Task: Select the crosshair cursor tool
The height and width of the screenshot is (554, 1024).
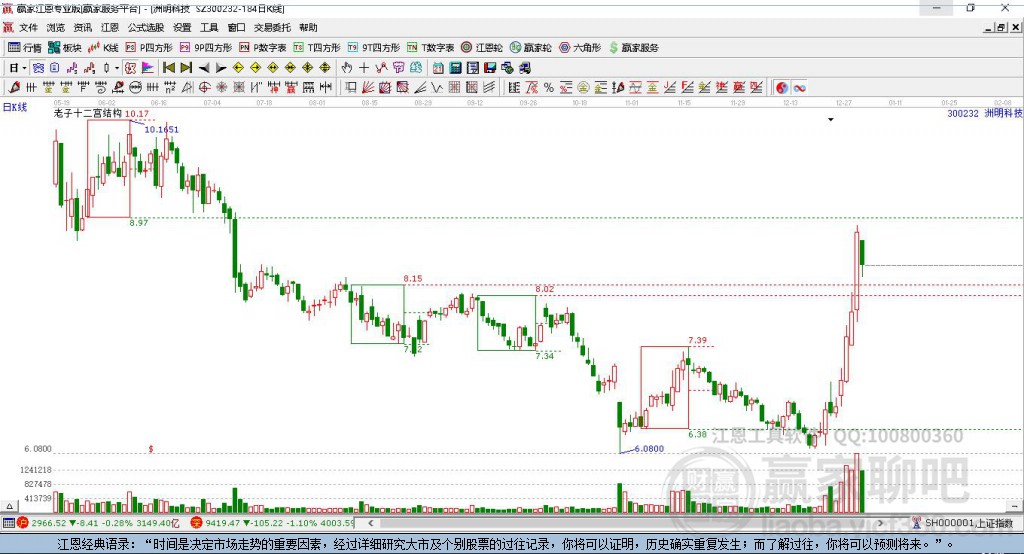Action: tap(364, 68)
